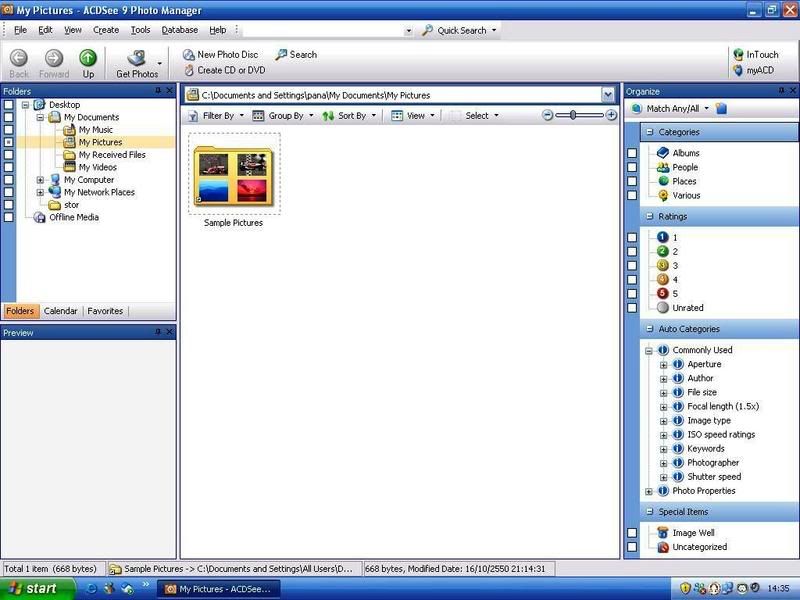Check the Albums category checkbox
This screenshot has height=600, width=800.
point(632,153)
